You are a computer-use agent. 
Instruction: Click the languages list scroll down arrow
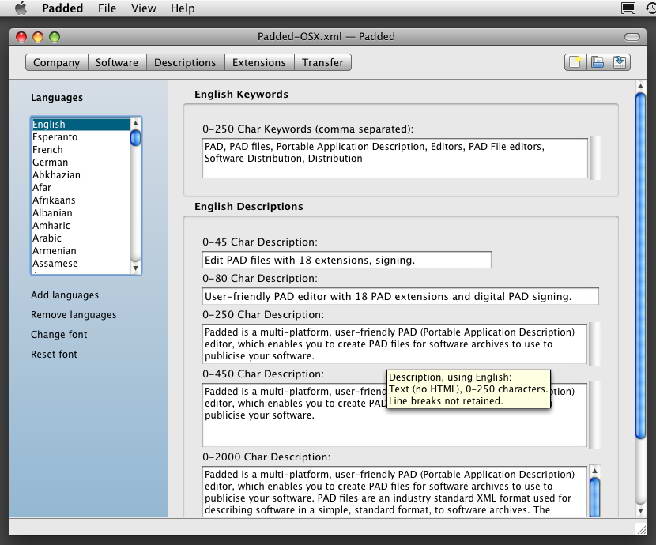[x=135, y=268]
